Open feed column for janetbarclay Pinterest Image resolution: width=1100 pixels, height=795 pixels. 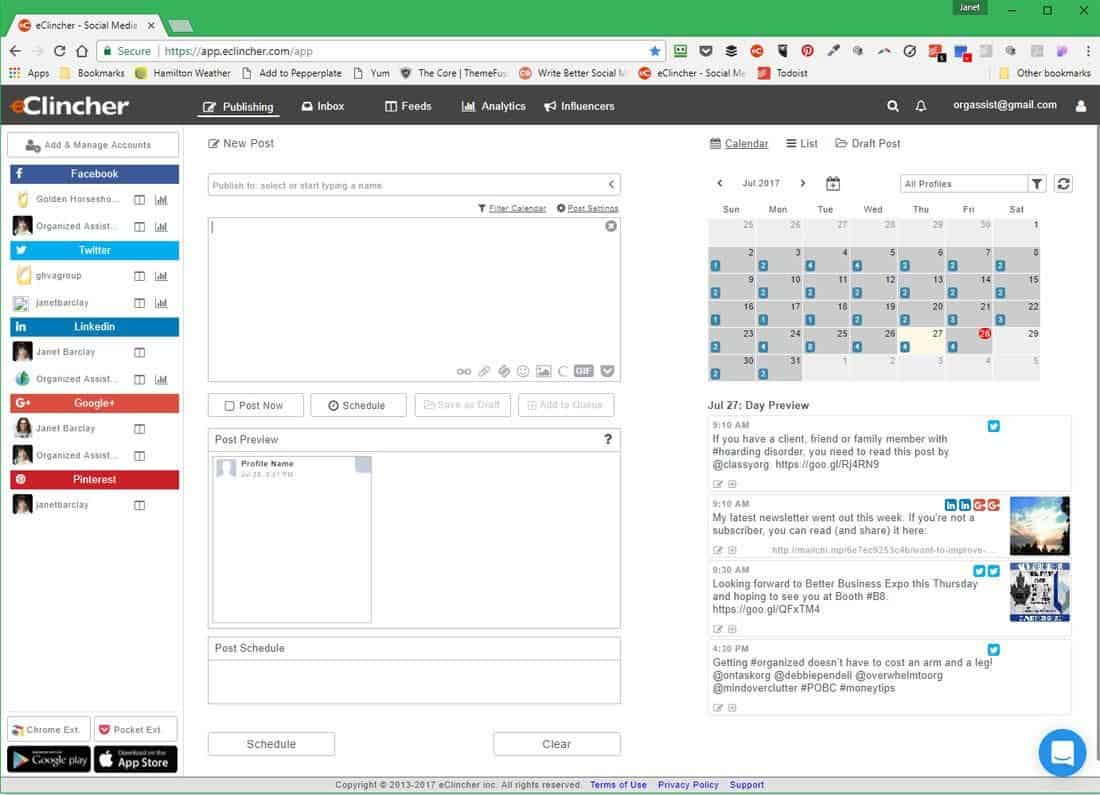140,505
